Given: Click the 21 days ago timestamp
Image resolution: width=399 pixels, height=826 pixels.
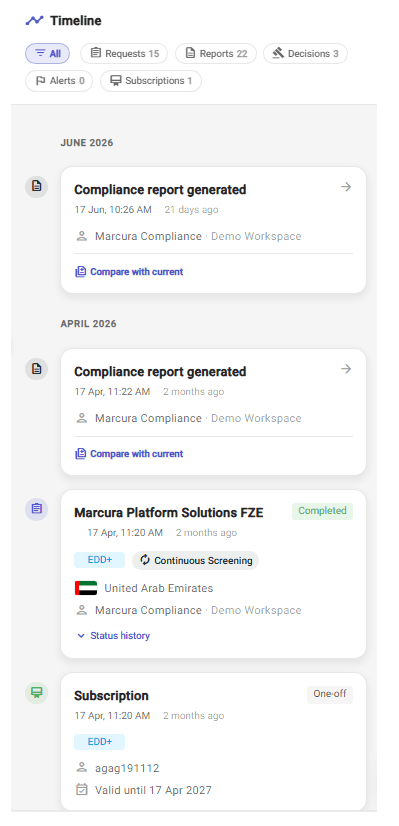Looking at the screenshot, I should [x=191, y=210].
